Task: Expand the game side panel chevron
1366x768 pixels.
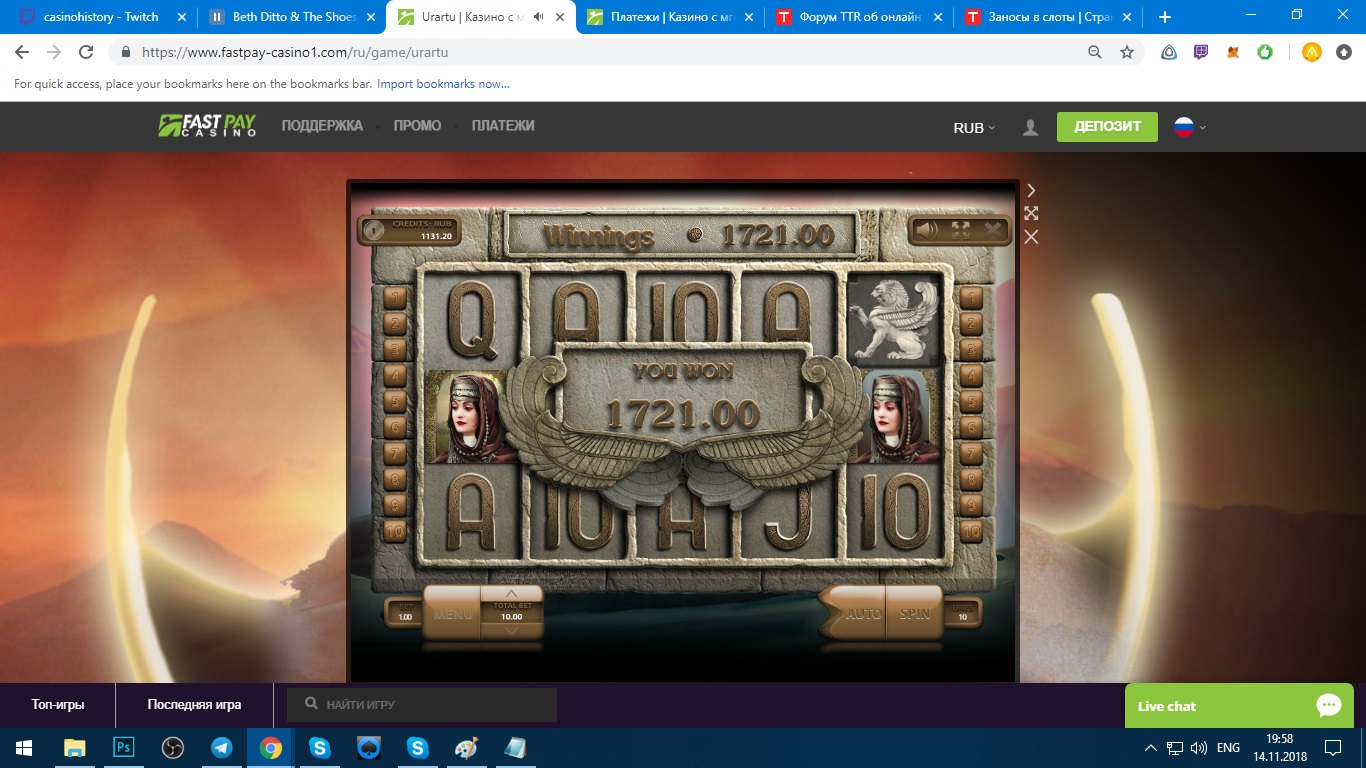Action: coord(1031,190)
